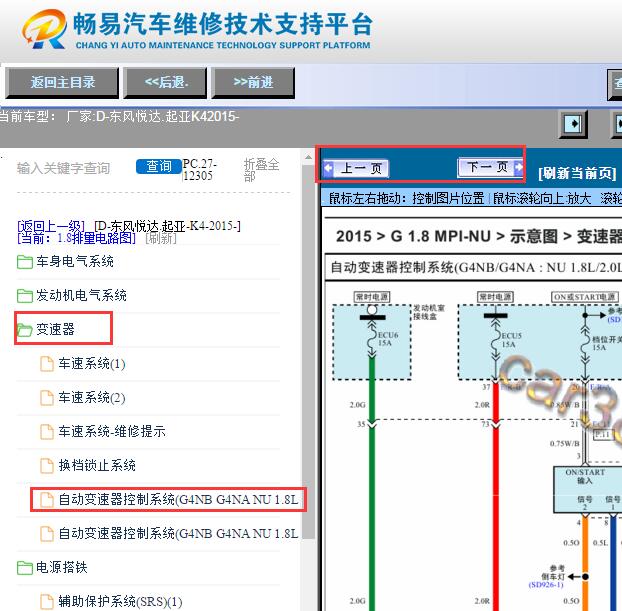Click the 返回主目录 button
The width and height of the screenshot is (622, 611).
[62, 83]
